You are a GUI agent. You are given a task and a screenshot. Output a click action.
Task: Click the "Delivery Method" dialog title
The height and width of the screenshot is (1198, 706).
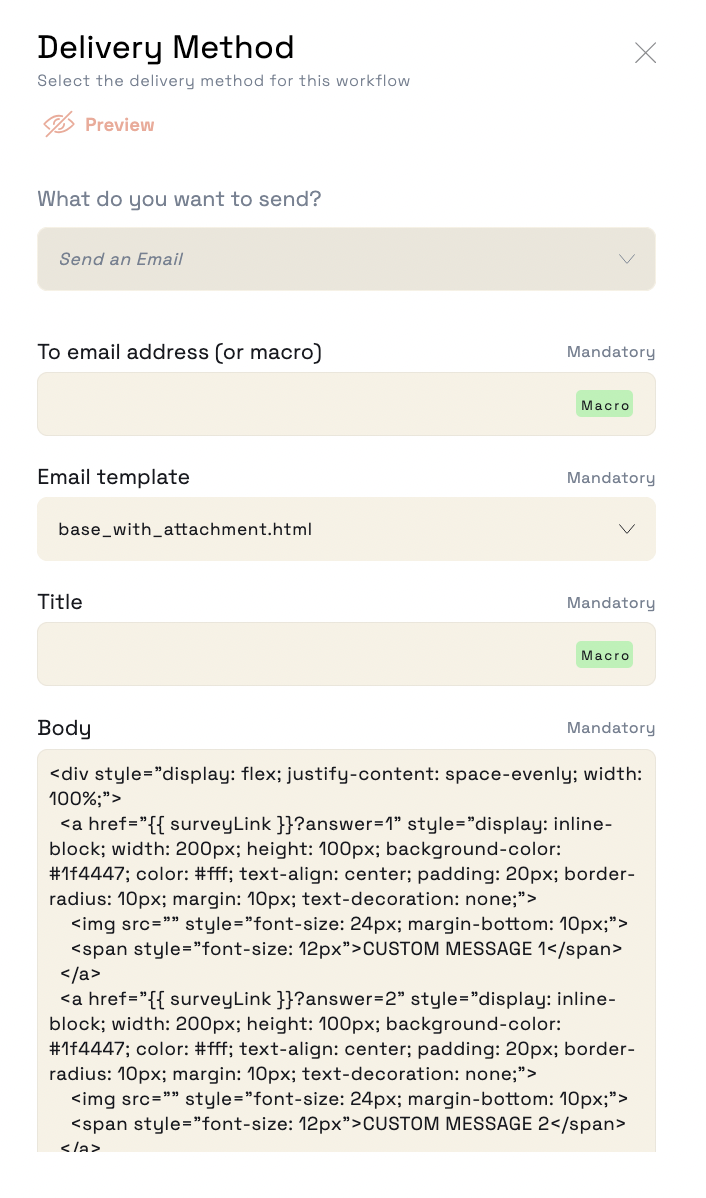click(166, 48)
